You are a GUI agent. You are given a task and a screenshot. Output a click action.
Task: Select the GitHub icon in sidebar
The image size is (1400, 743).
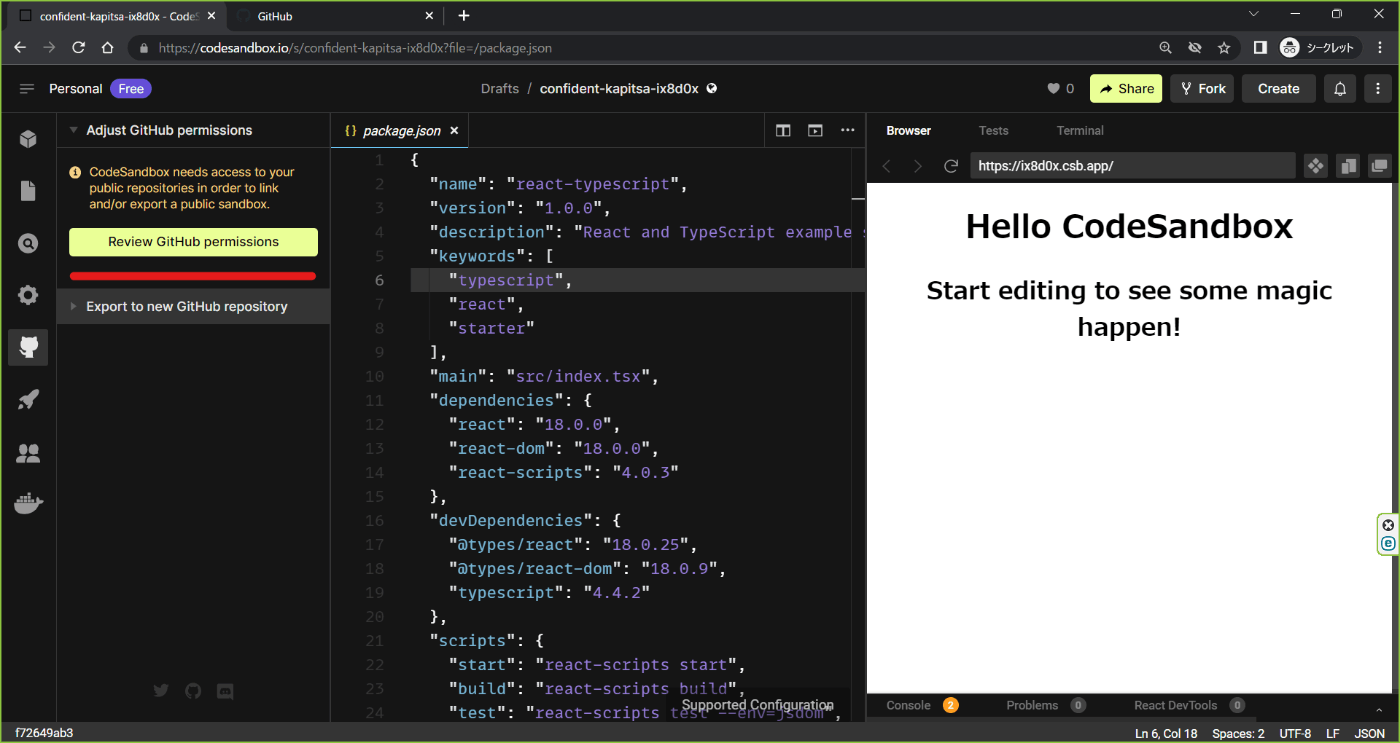(x=28, y=347)
